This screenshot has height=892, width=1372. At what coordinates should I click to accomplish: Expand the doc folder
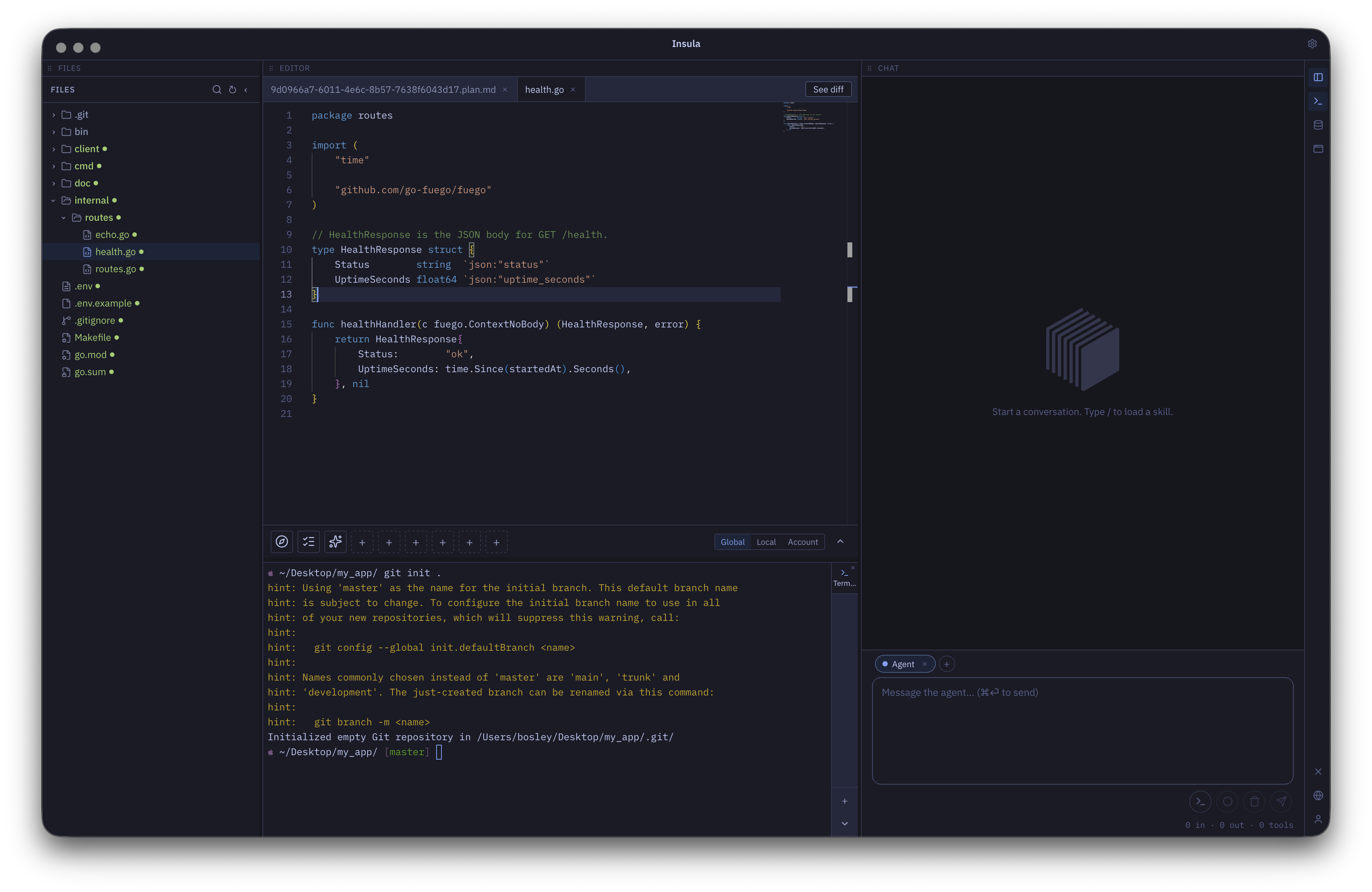coord(151,183)
